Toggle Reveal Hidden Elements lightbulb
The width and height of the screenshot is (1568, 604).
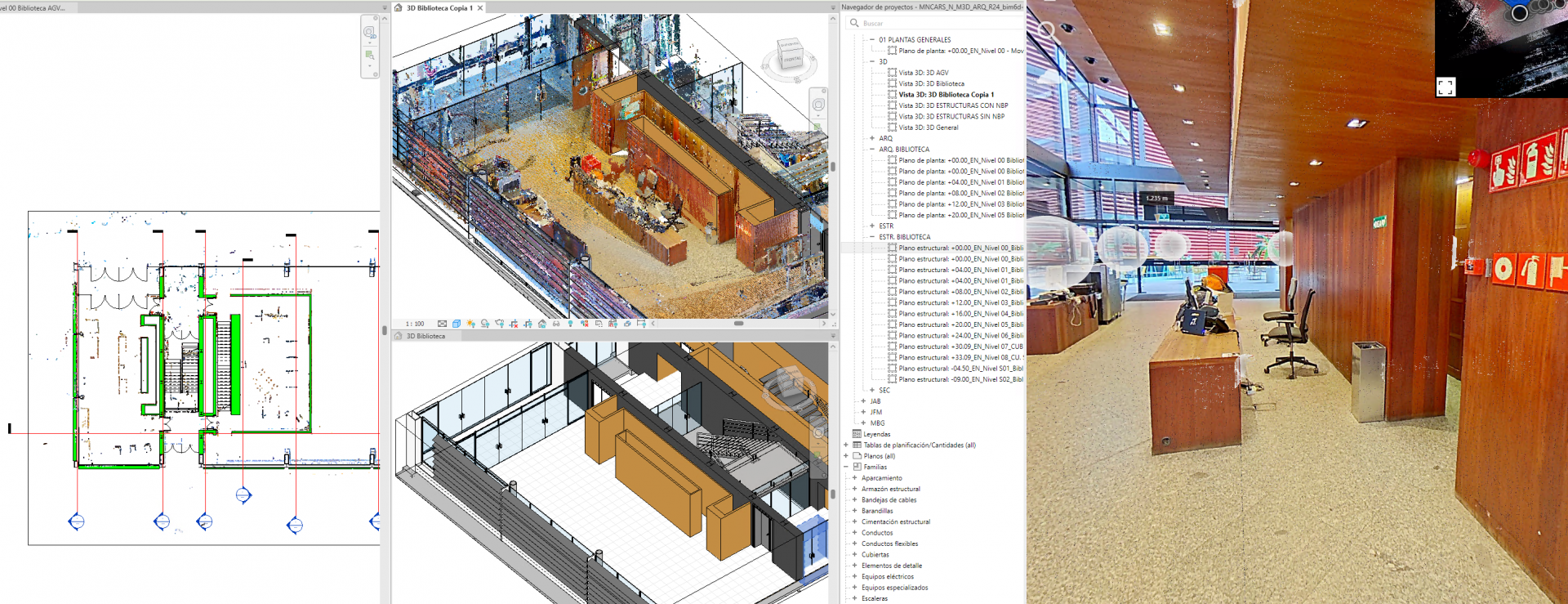(570, 324)
